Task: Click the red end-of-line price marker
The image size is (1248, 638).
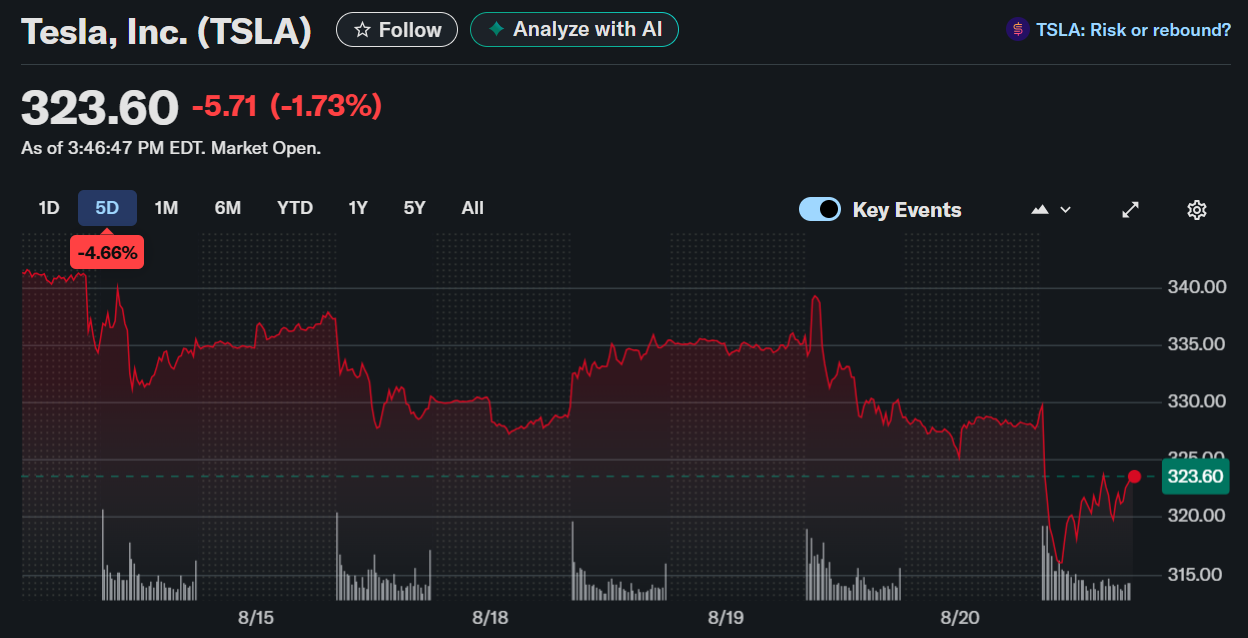Action: point(1134,476)
